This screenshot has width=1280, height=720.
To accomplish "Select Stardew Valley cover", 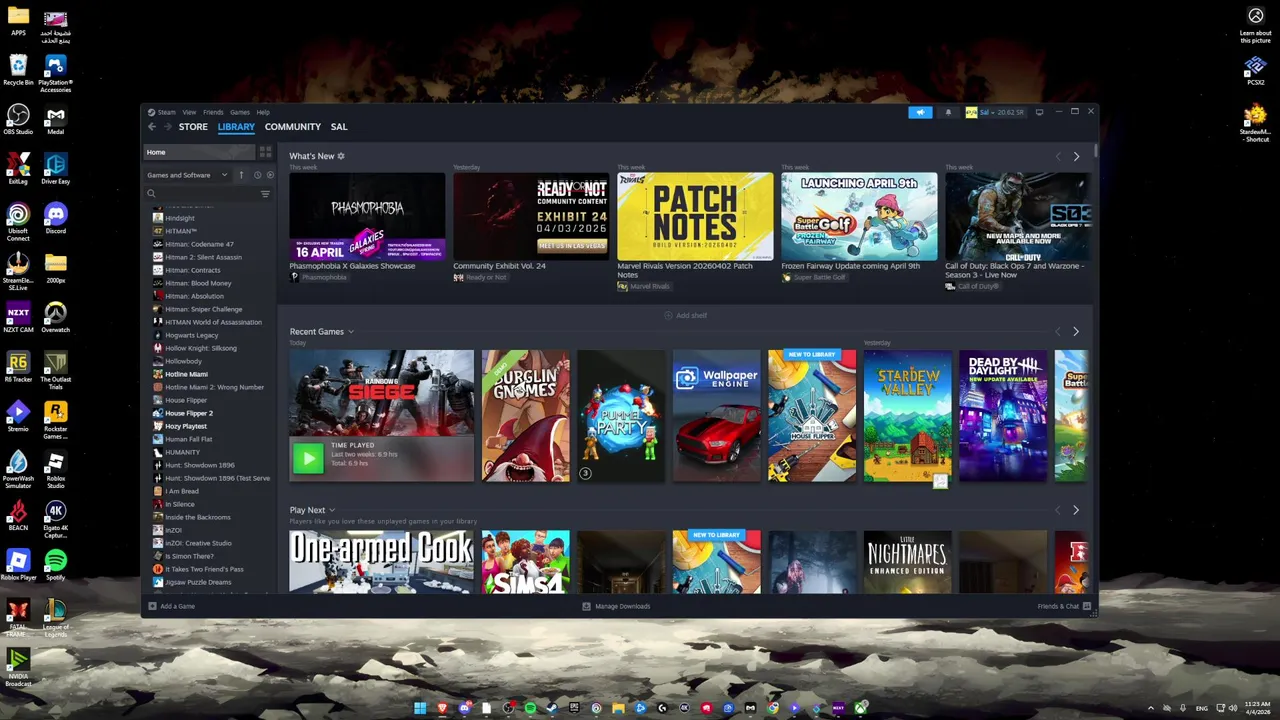I will click(x=908, y=416).
